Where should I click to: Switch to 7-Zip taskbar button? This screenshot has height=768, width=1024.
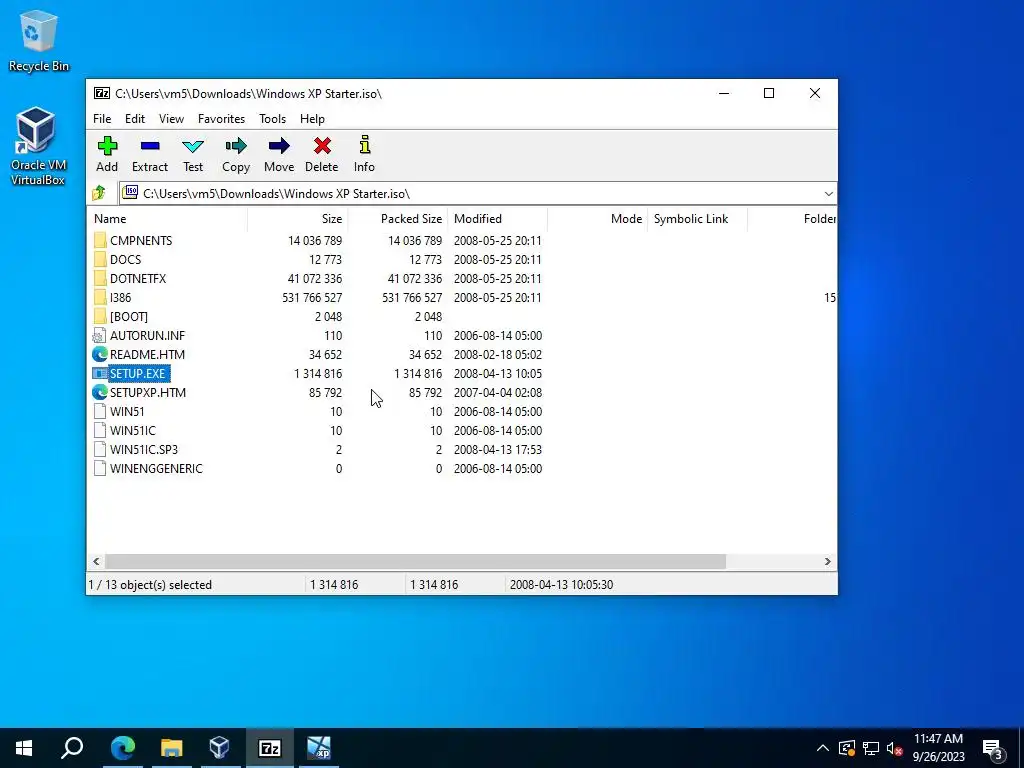coord(270,748)
